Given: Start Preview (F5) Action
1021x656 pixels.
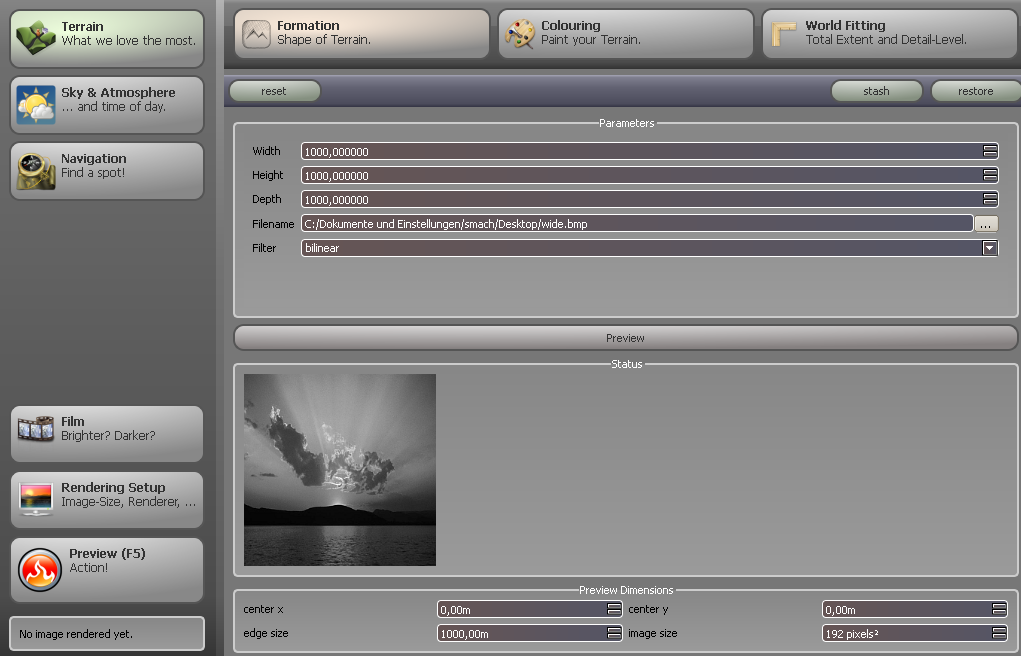Looking at the screenshot, I should coord(107,570).
